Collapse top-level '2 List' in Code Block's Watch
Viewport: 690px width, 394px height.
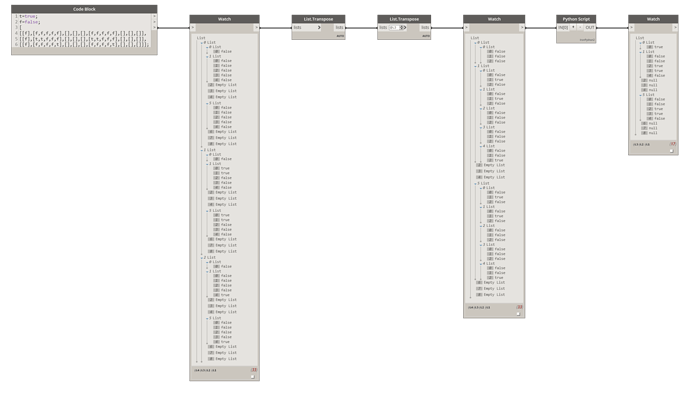[202, 258]
